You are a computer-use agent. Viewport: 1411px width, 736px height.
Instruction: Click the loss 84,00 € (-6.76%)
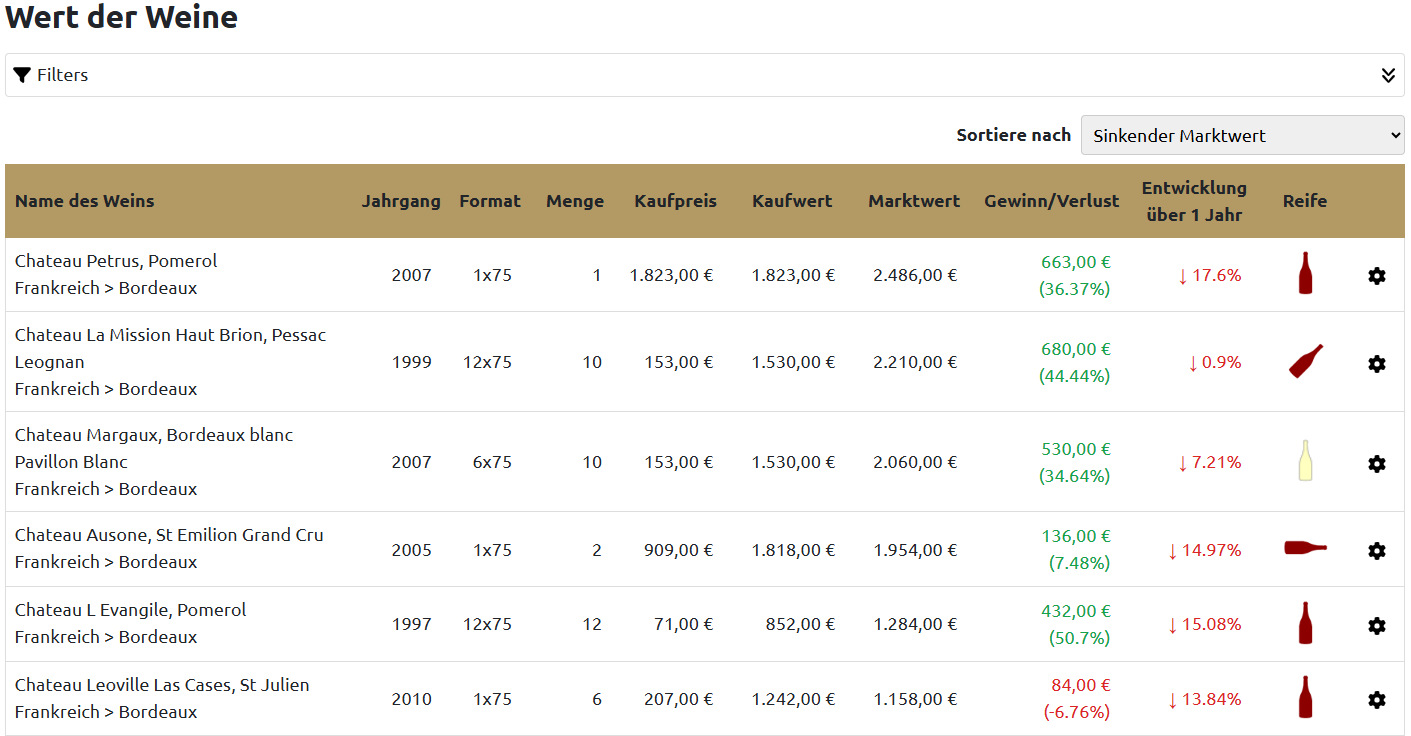(1077, 699)
